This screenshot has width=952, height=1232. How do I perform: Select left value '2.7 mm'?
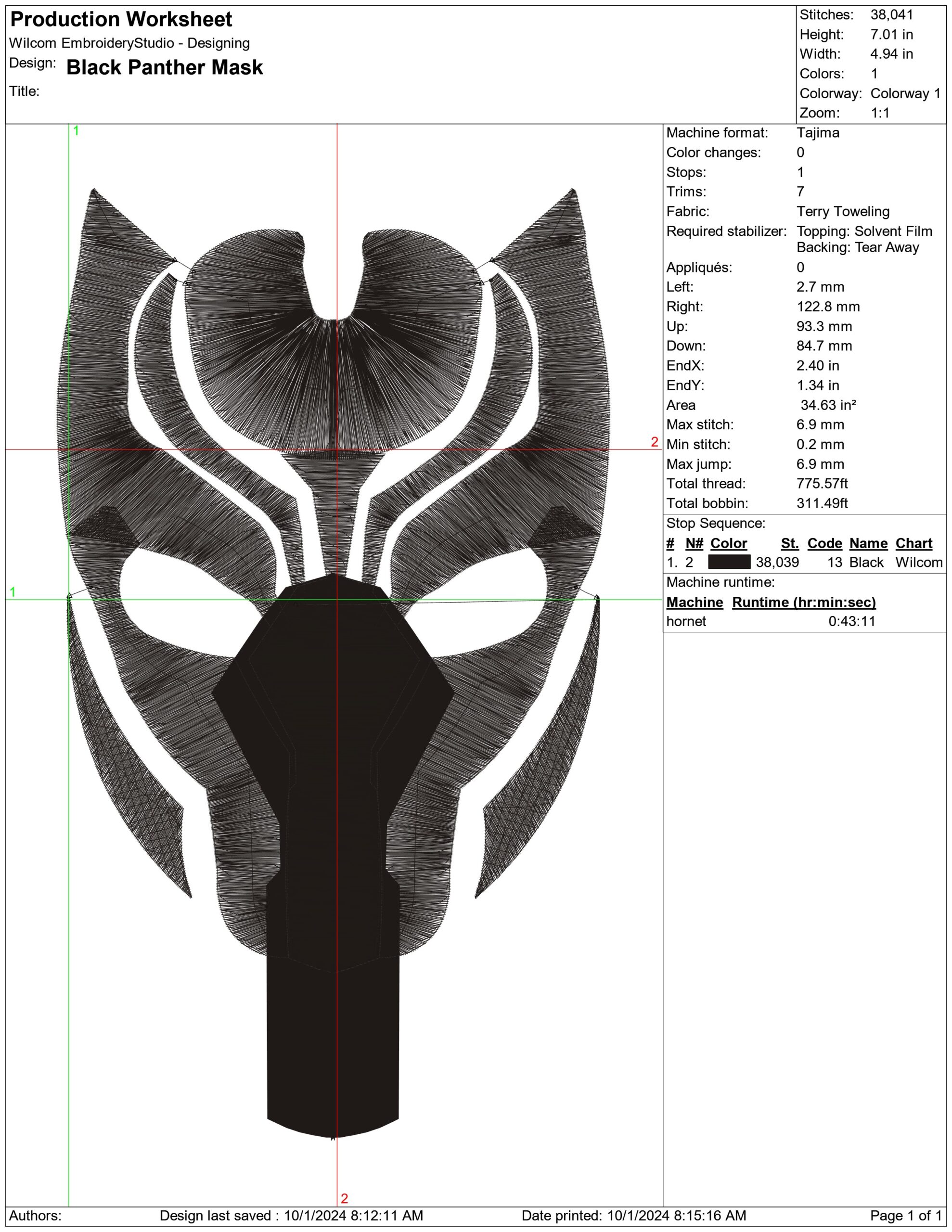tap(821, 287)
